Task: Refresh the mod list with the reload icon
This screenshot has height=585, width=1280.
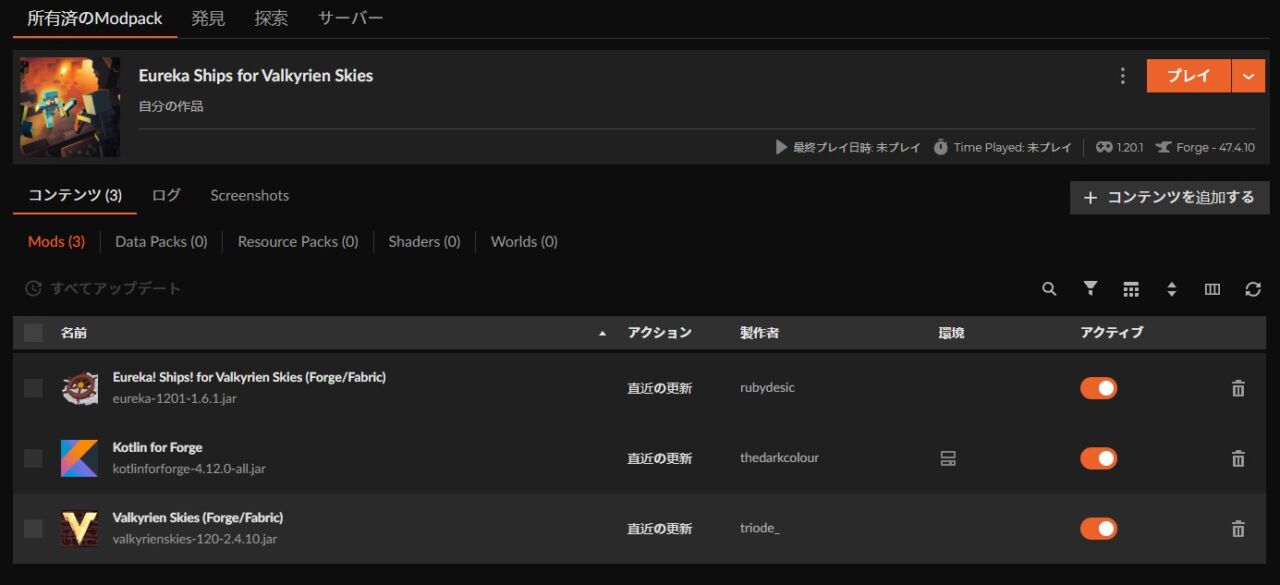Action: (x=1252, y=288)
